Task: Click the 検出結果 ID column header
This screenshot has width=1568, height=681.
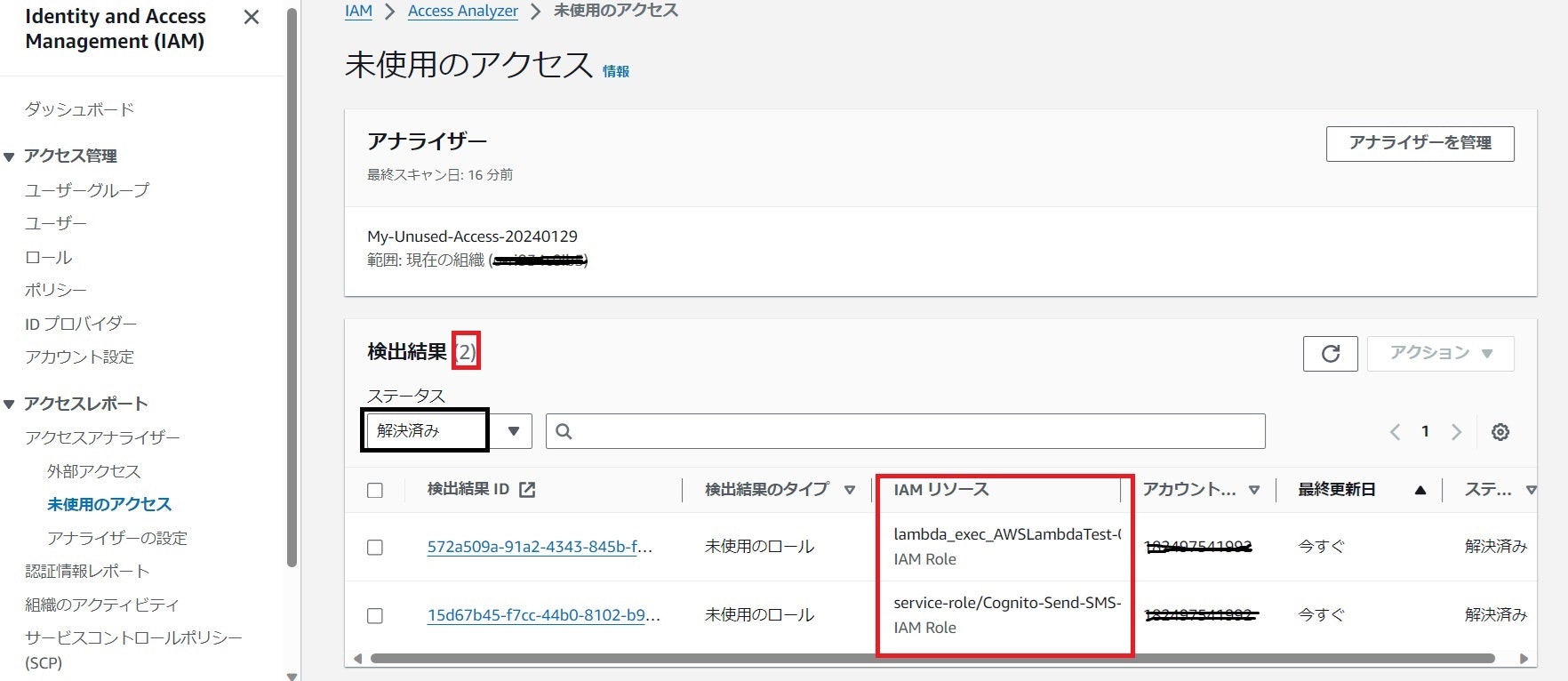Action: coord(468,490)
